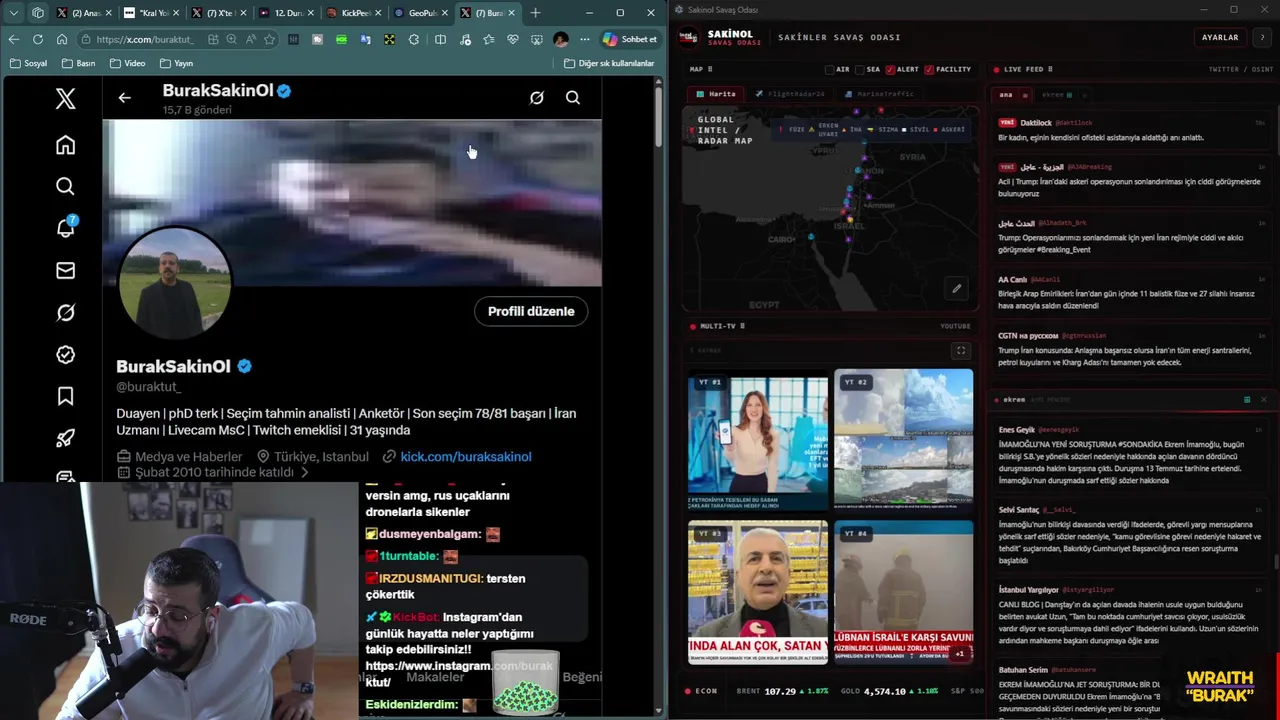Open the MAP panel drag handle
Screen dimensions: 1280x720
point(709,69)
